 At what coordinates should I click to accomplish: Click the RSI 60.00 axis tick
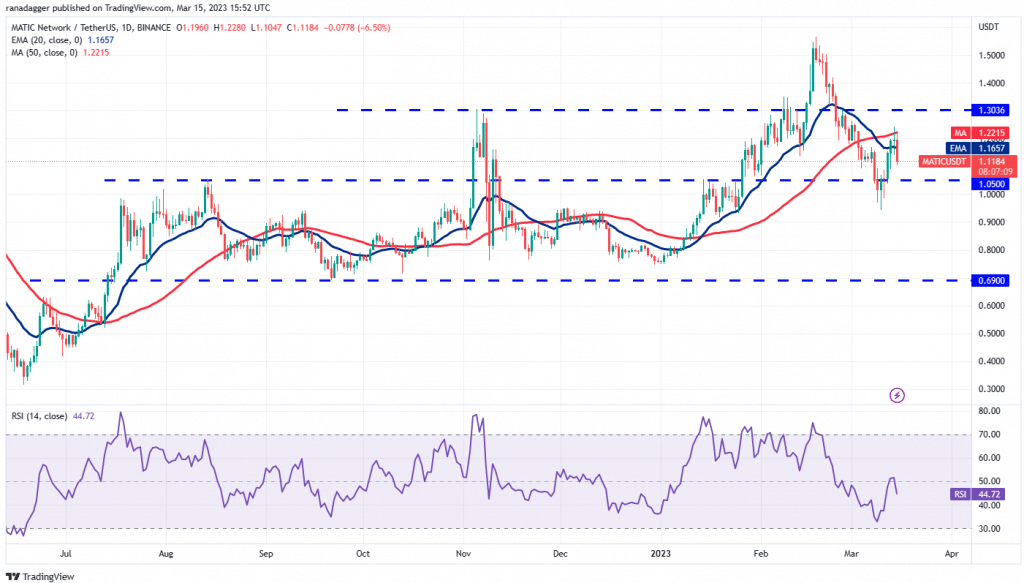[x=989, y=458]
